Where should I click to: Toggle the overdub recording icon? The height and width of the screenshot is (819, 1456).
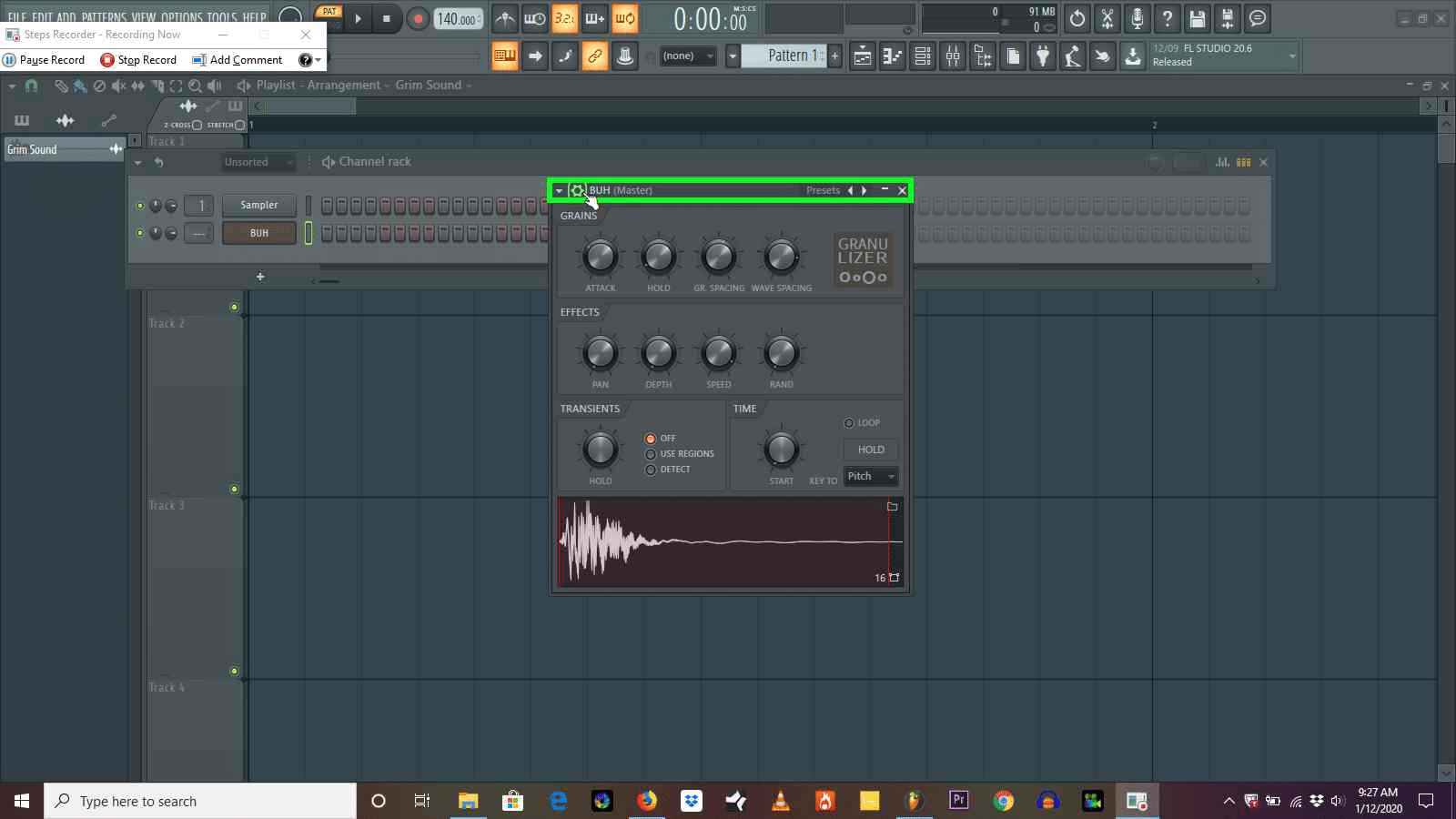594,18
